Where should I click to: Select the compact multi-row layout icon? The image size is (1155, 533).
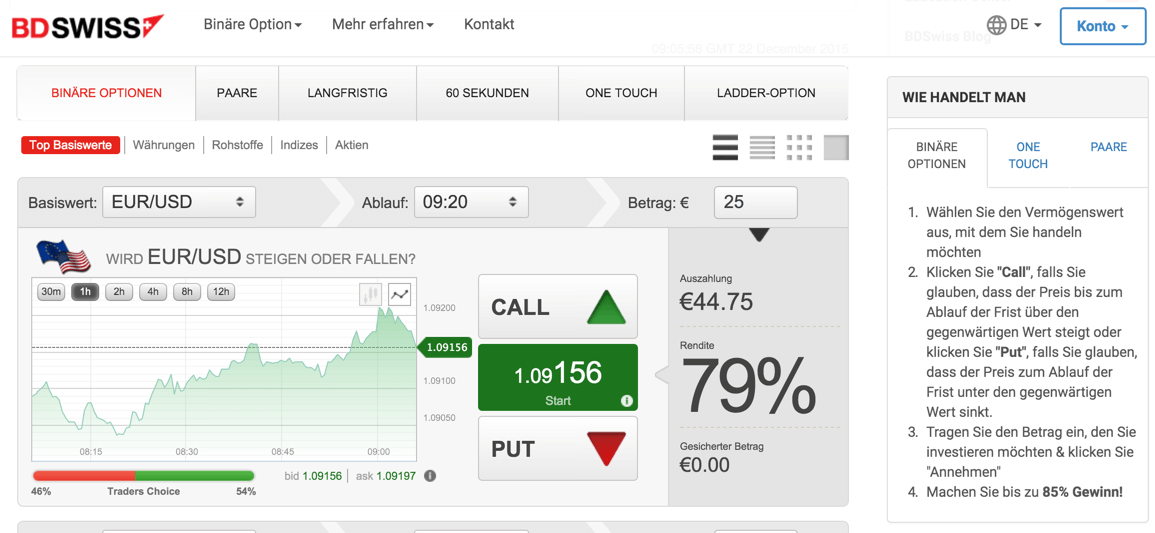[x=762, y=147]
